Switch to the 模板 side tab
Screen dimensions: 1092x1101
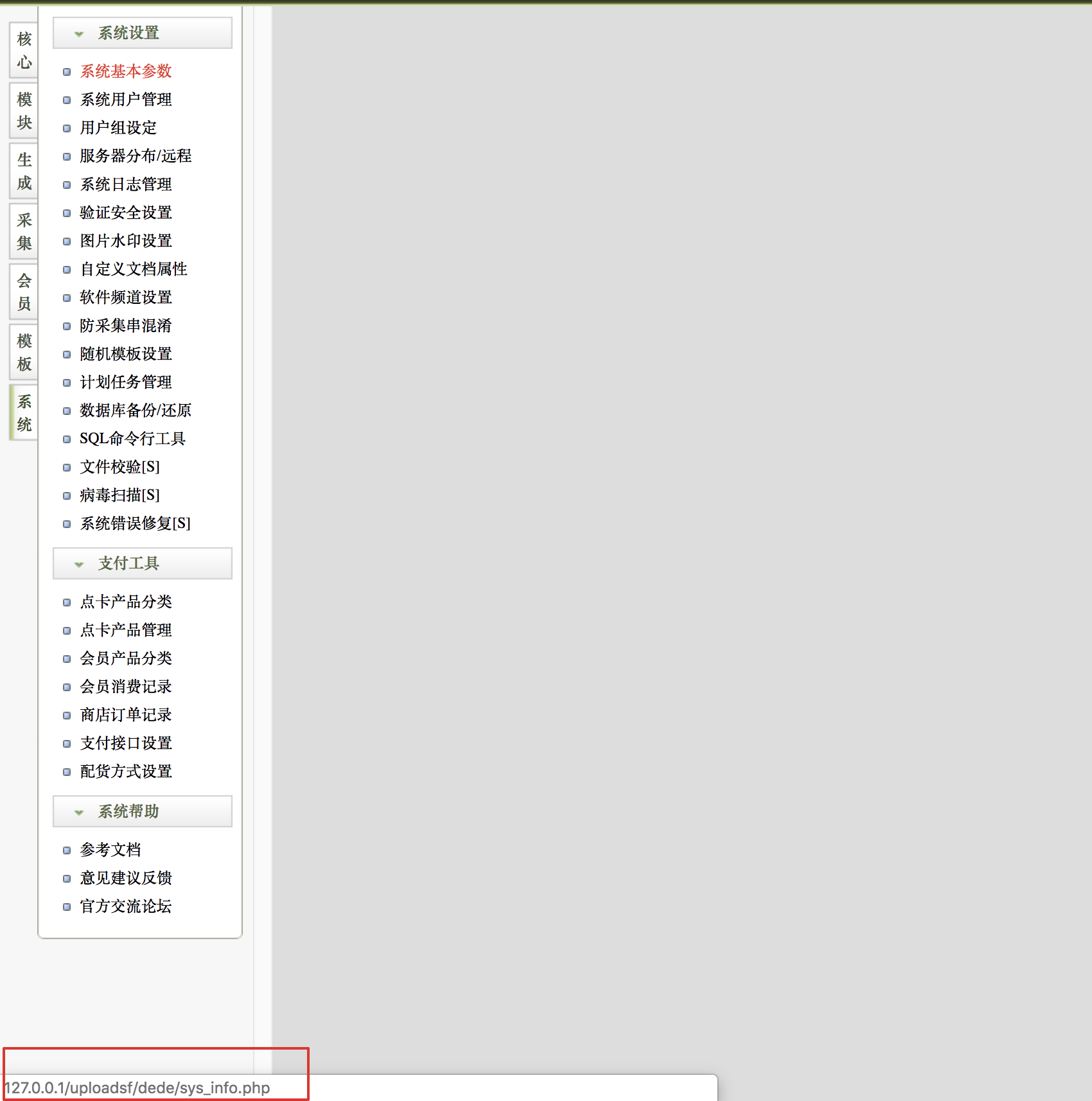pyautogui.click(x=24, y=353)
